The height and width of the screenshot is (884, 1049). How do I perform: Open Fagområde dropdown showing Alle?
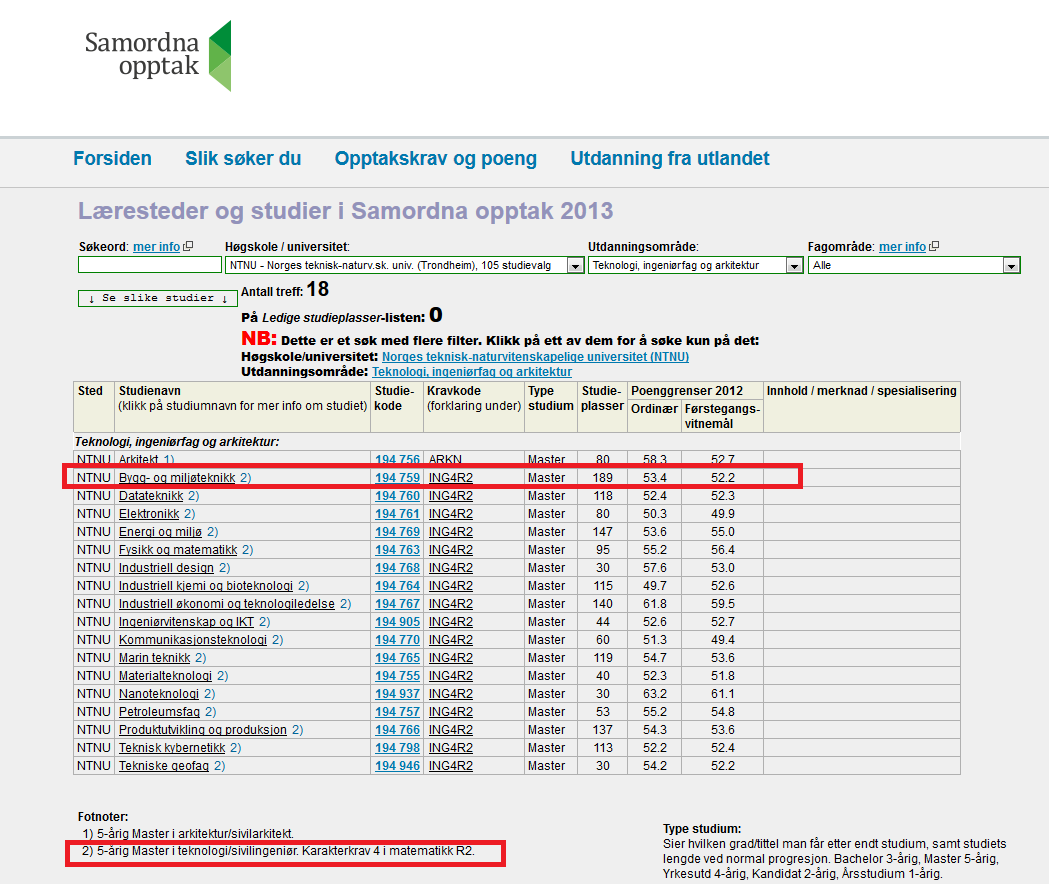pyautogui.click(x=914, y=265)
